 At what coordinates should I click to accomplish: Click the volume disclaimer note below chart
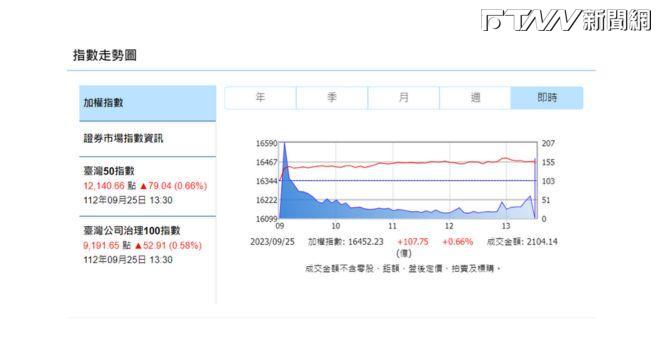point(403,268)
